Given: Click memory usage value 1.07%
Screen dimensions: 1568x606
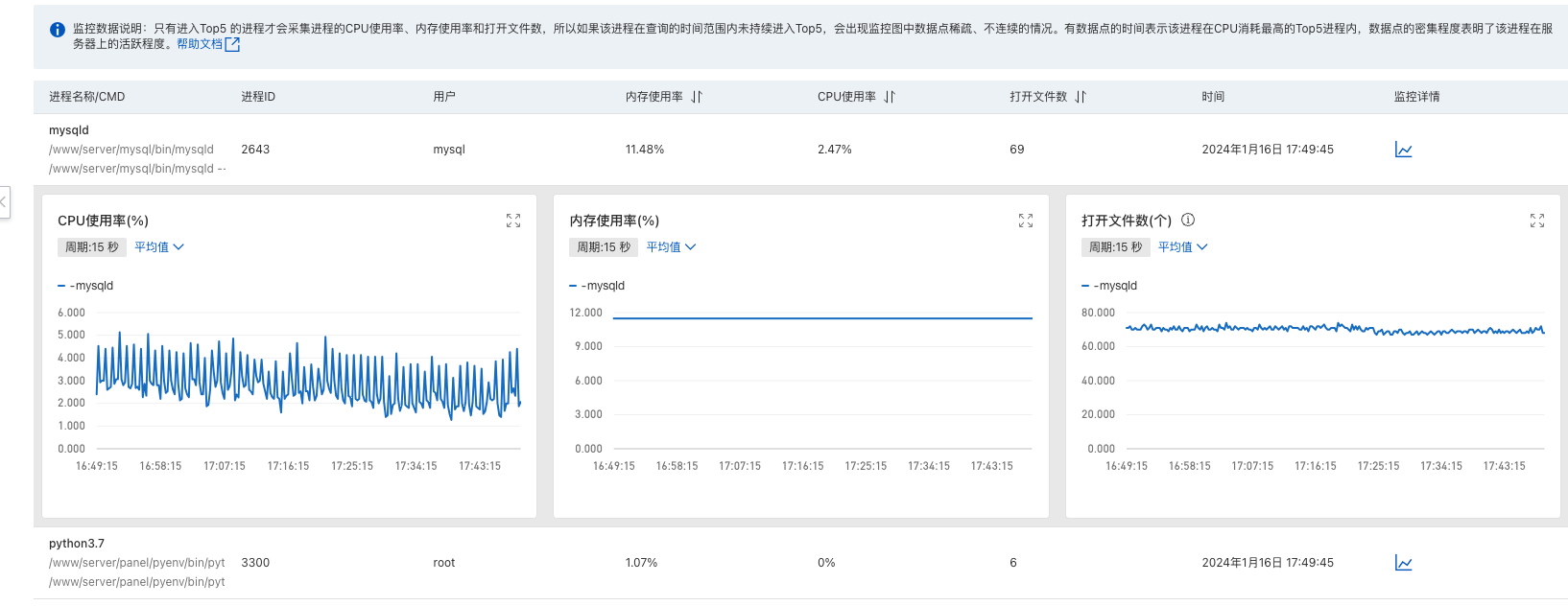Looking at the screenshot, I should (641, 563).
